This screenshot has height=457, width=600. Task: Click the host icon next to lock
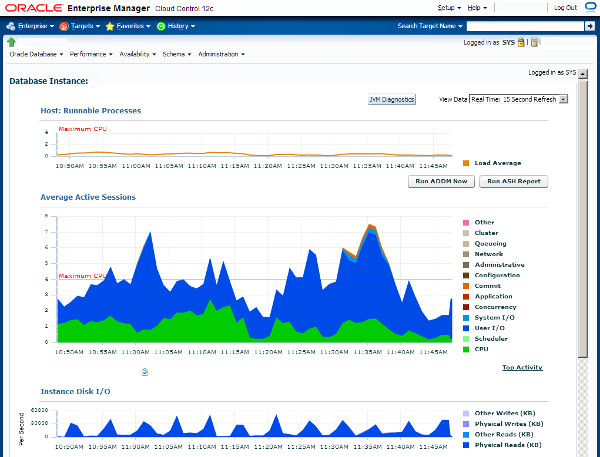coord(534,42)
